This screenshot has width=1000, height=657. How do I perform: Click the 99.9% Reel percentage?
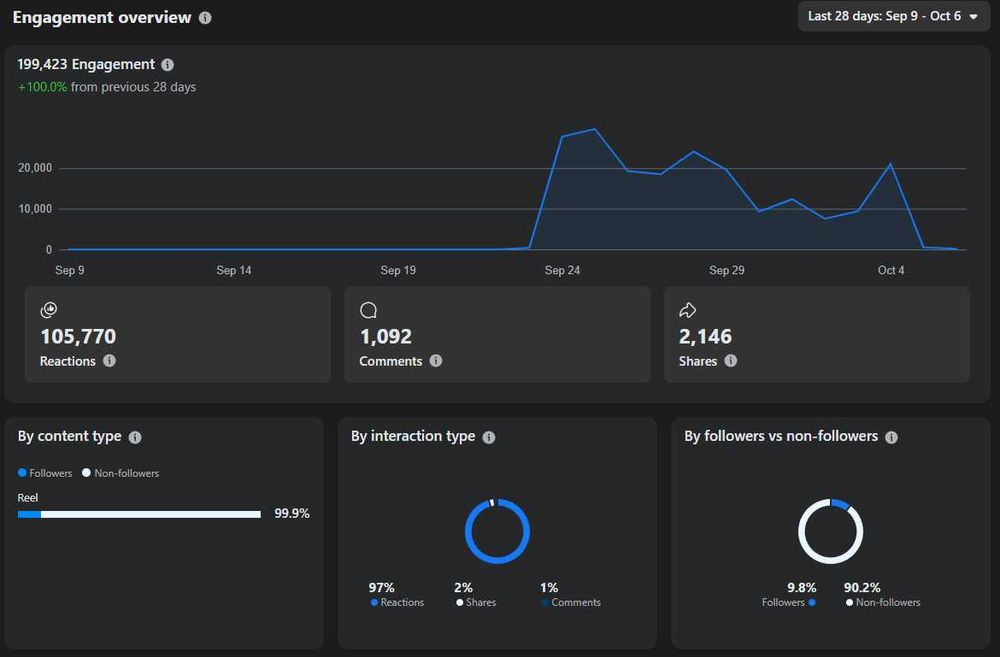click(x=292, y=513)
